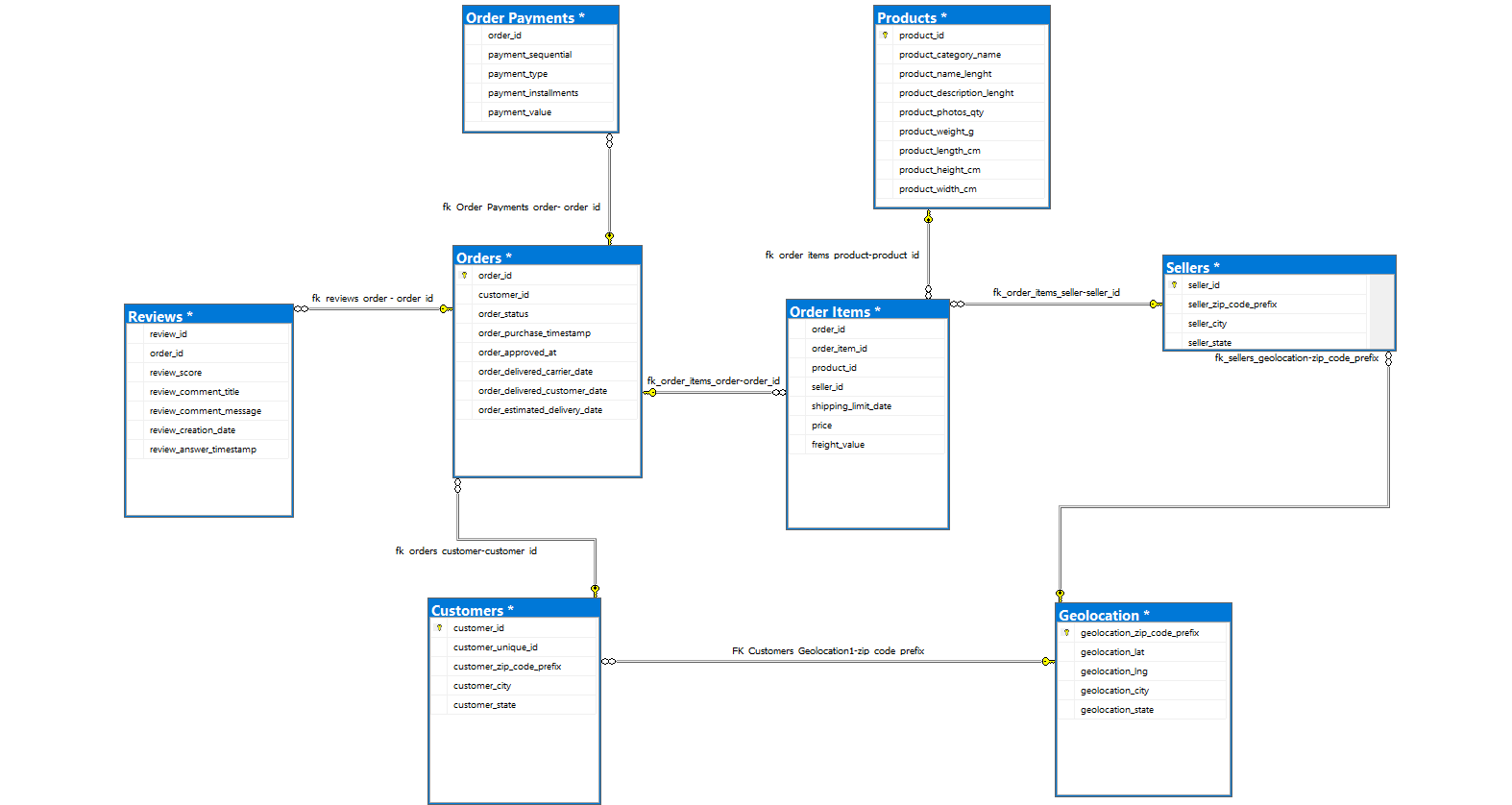Select the payment_type column in Order Payments

[518, 74]
